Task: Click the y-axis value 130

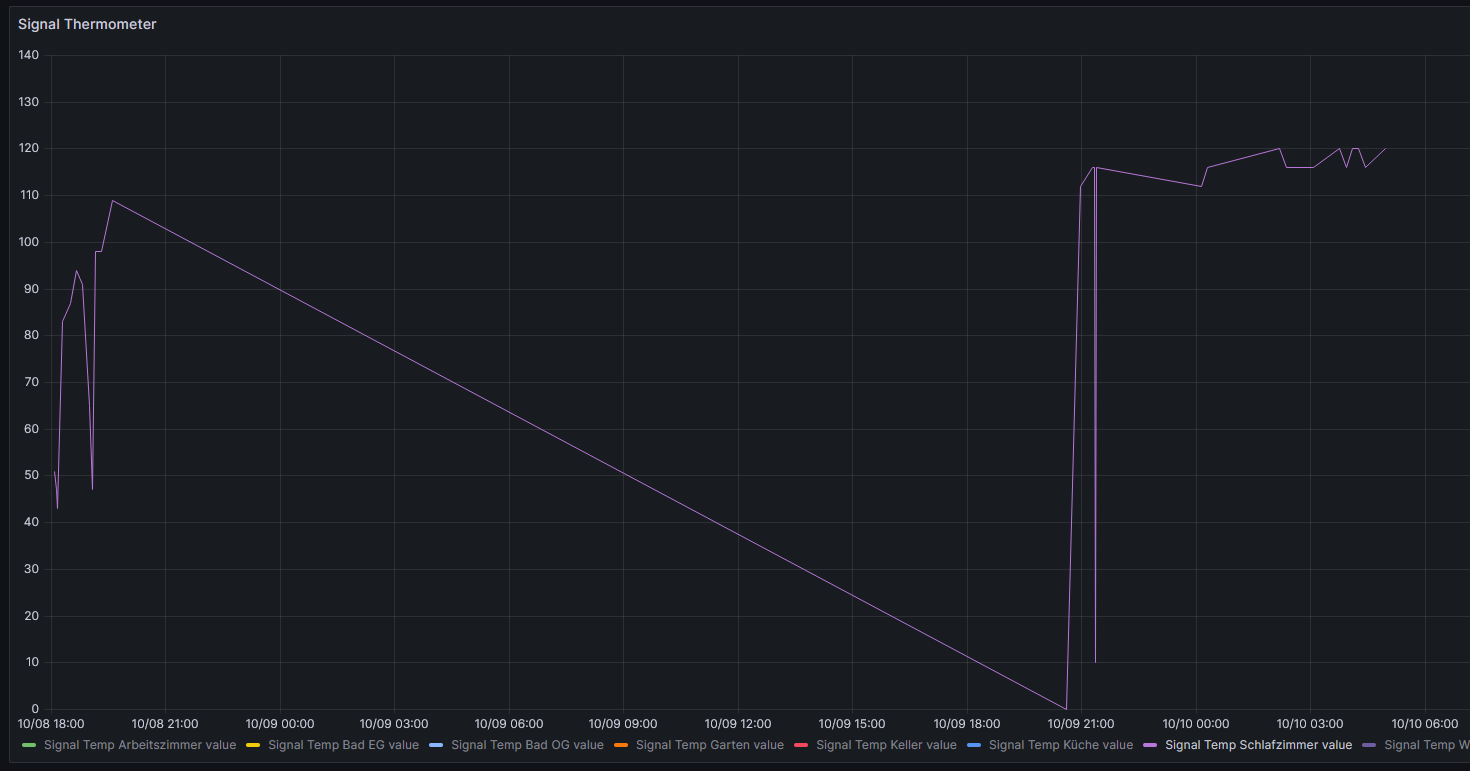Action: tap(28, 102)
